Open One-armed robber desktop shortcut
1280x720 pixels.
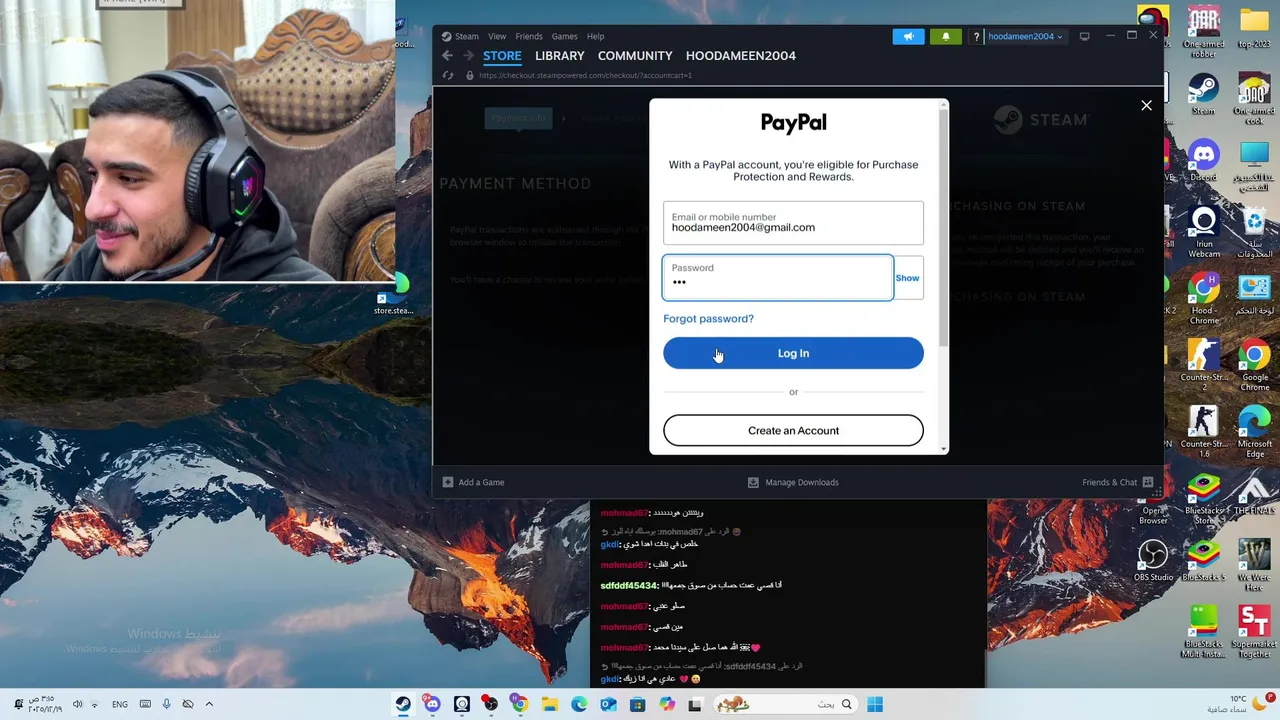(x=1203, y=32)
